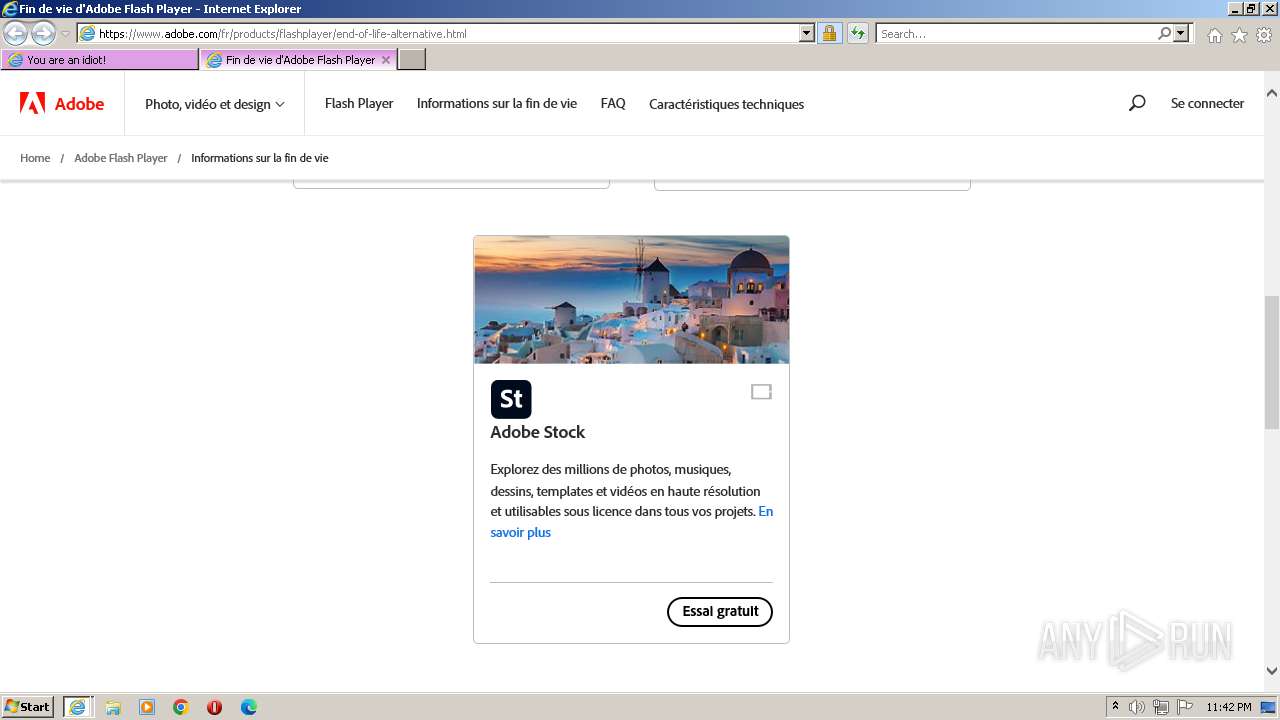Viewport: 1280px width, 720px height.
Task: Click the Santorini Adobe Stock image
Action: 631,300
